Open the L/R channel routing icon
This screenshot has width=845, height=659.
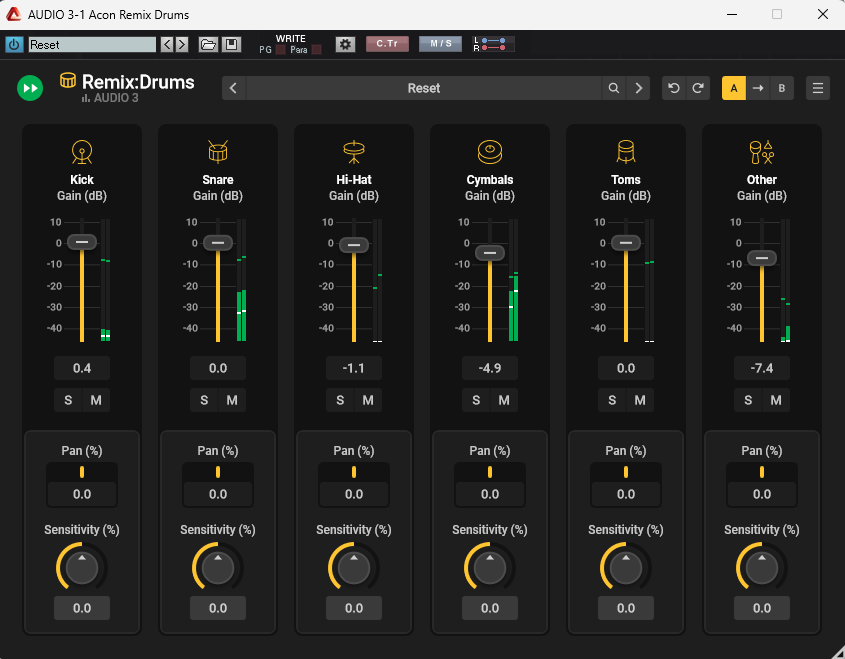click(x=493, y=44)
